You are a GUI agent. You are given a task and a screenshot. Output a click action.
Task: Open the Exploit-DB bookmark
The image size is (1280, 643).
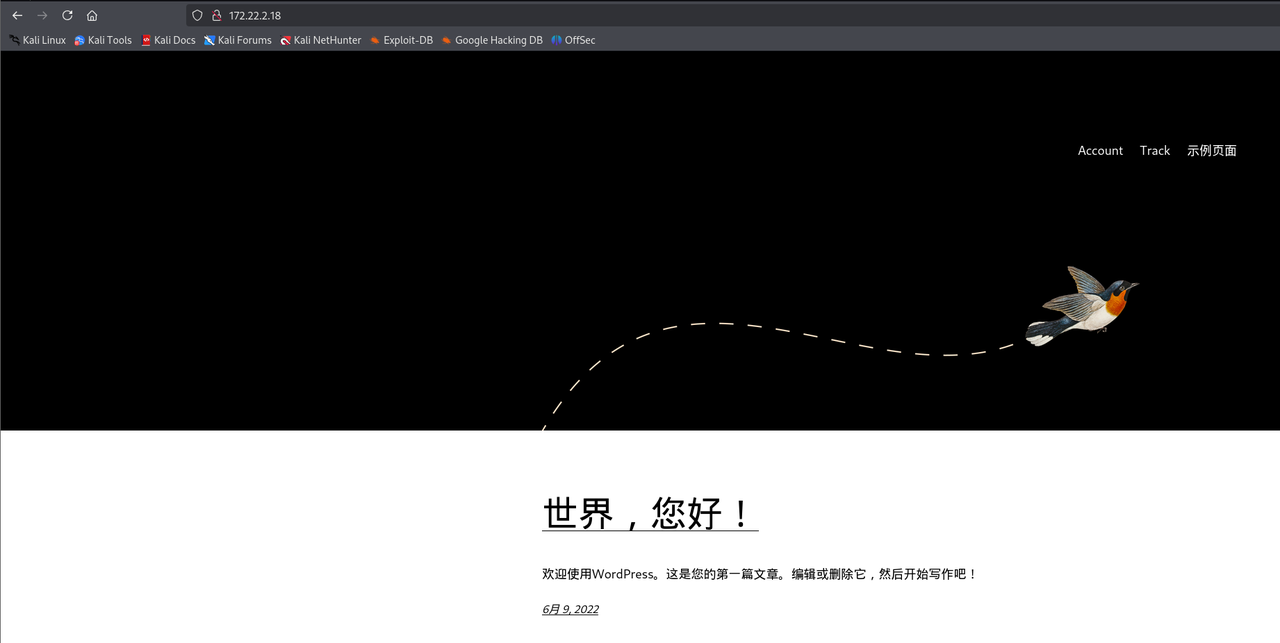[401, 40]
